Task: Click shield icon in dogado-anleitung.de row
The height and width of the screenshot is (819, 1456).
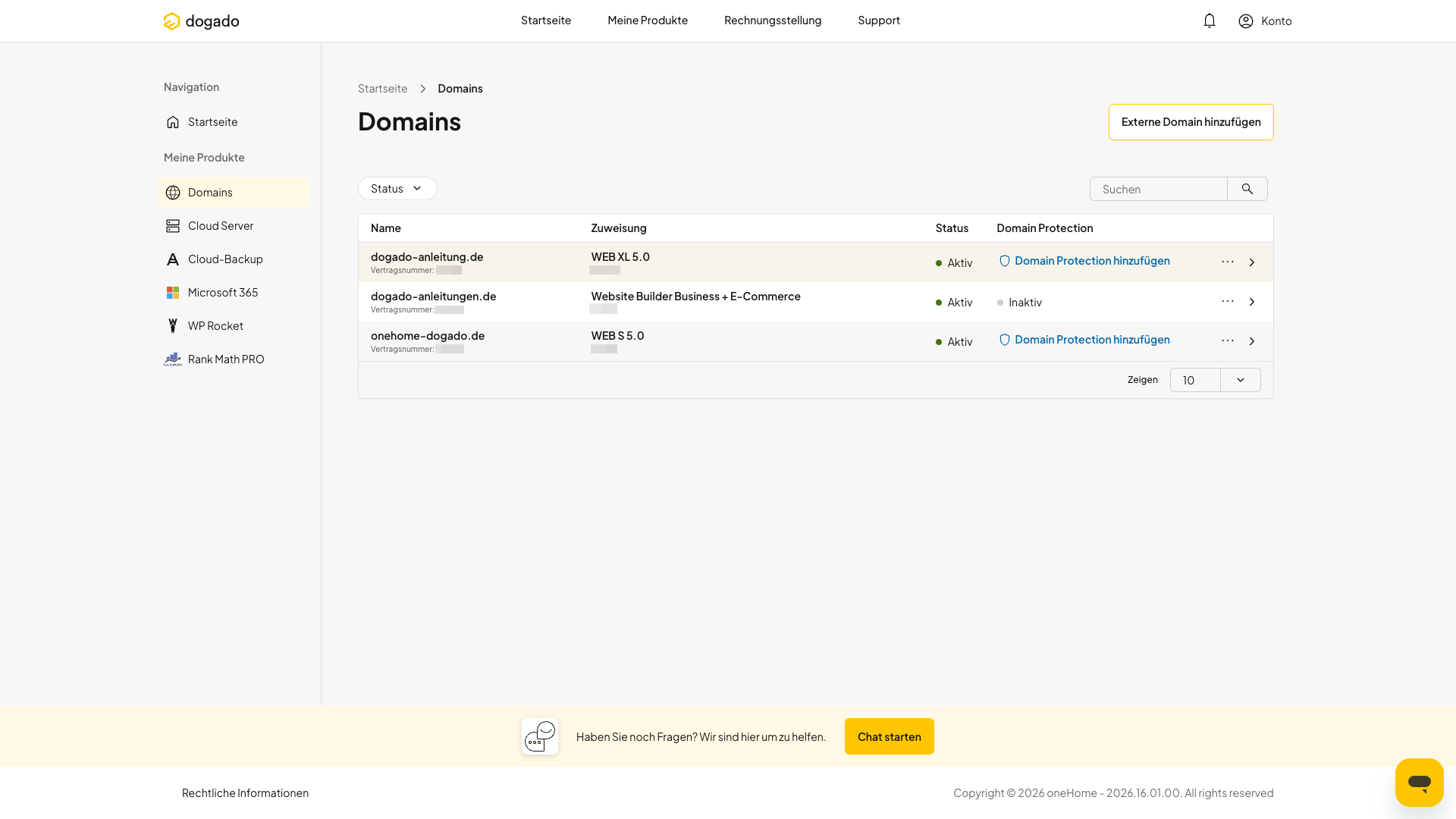Action: (x=1005, y=261)
